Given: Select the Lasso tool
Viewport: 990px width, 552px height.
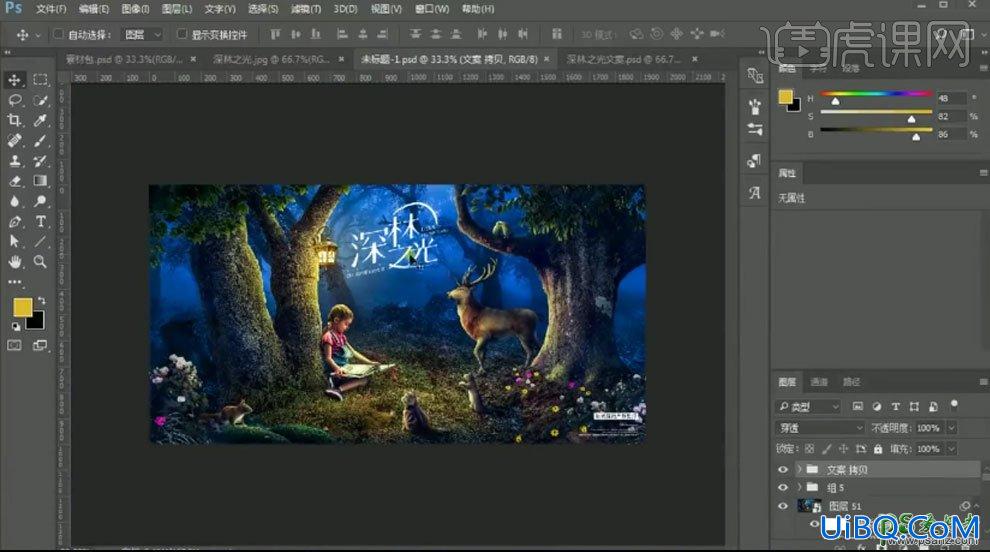Looking at the screenshot, I should click(x=15, y=100).
